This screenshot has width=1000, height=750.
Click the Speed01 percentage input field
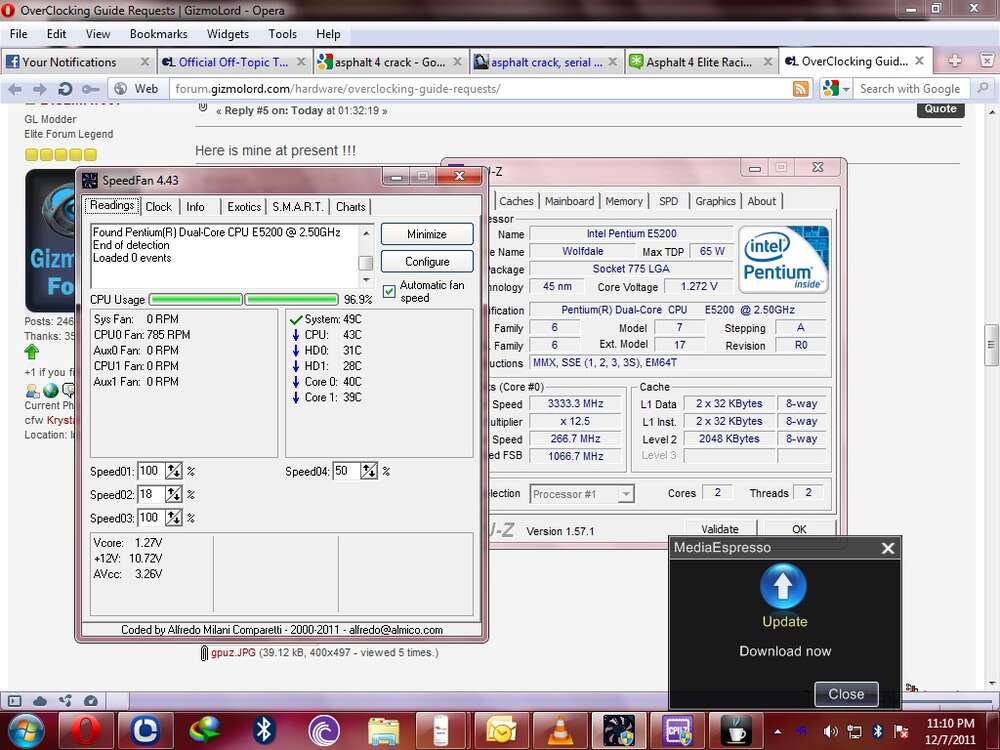pos(151,471)
